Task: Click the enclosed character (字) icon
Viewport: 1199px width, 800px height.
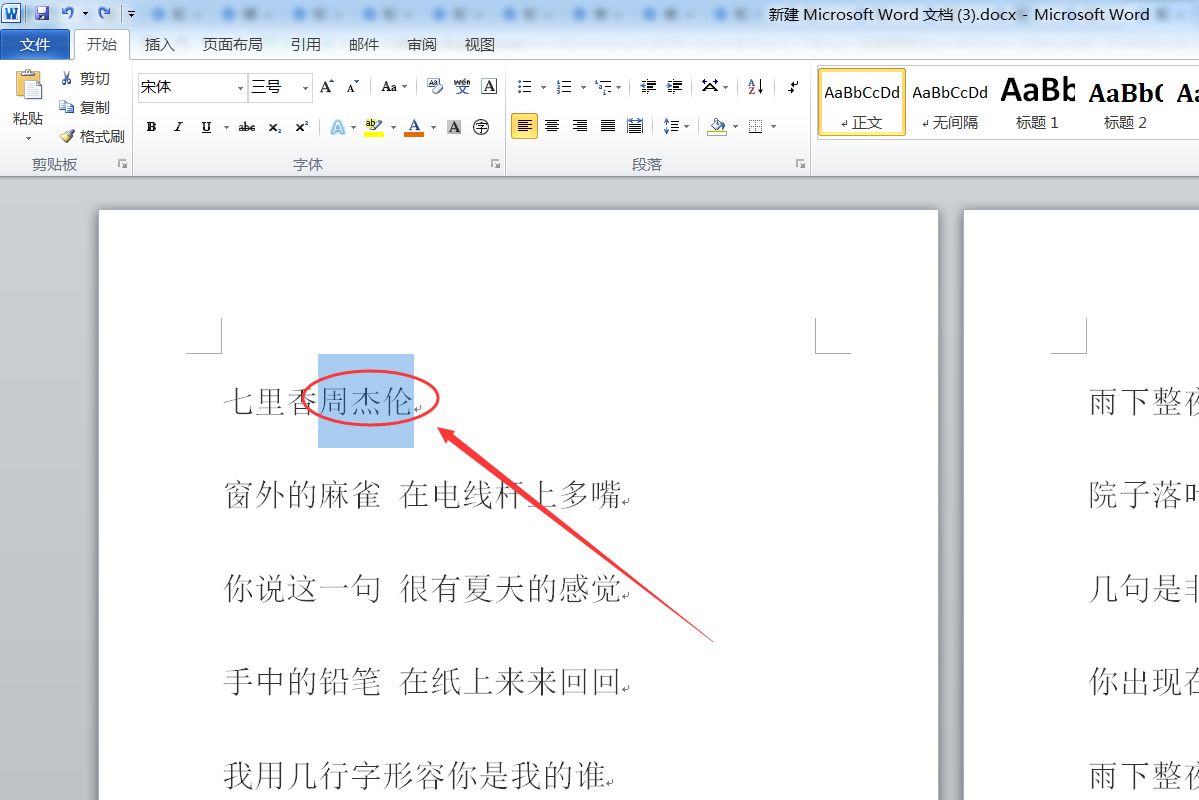Action: click(481, 127)
